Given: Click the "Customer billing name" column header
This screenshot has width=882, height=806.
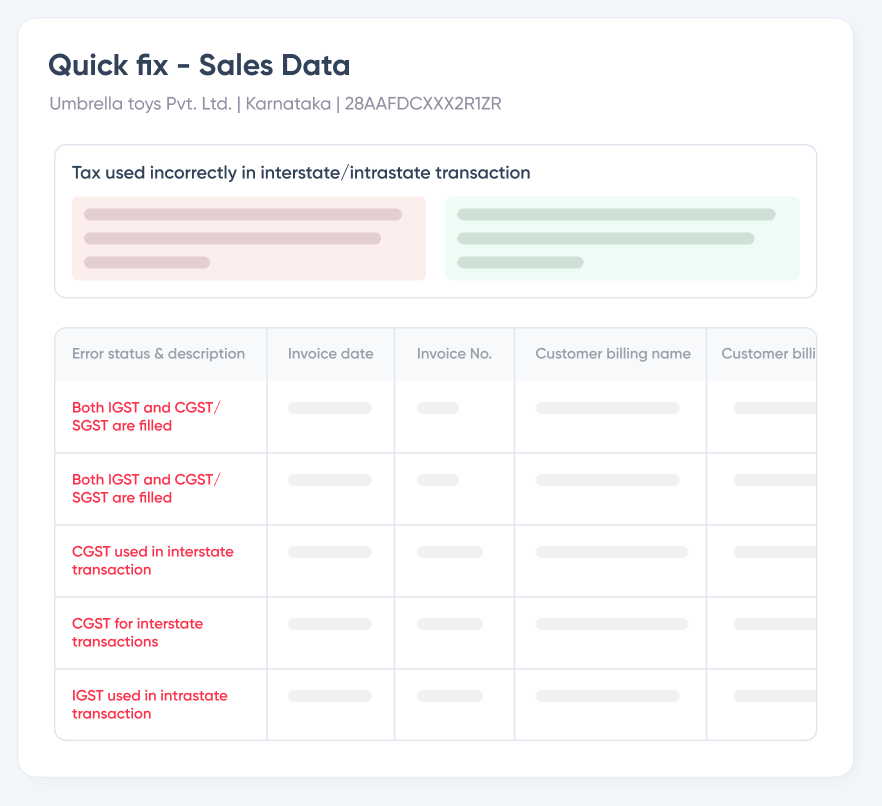Looking at the screenshot, I should [612, 354].
